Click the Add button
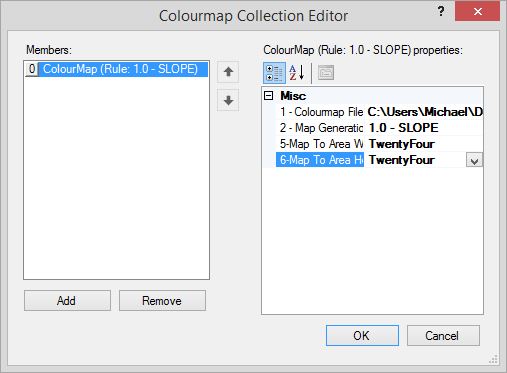 pos(67,301)
